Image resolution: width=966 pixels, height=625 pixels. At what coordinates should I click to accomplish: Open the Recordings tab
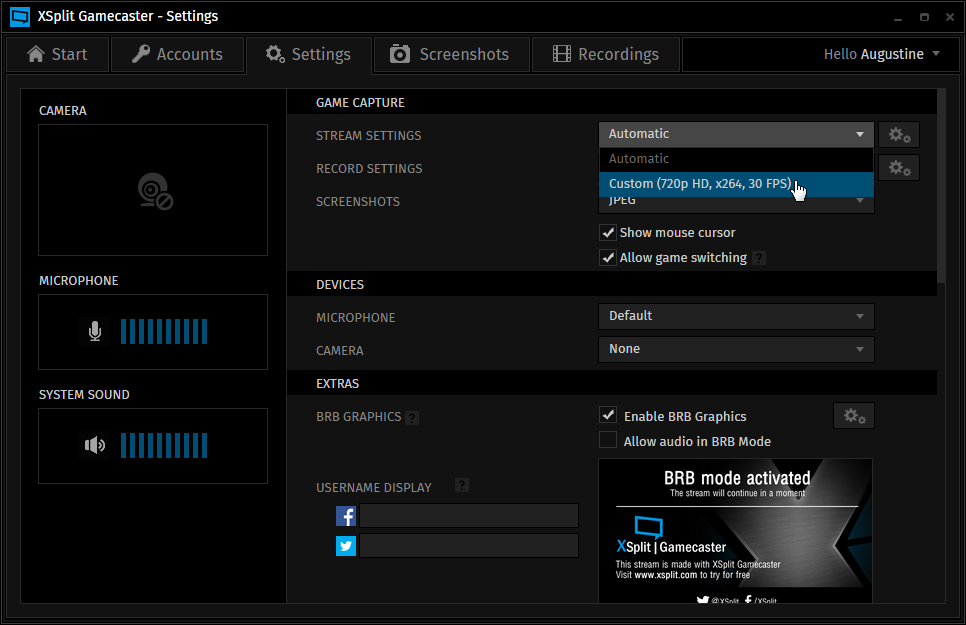(606, 54)
